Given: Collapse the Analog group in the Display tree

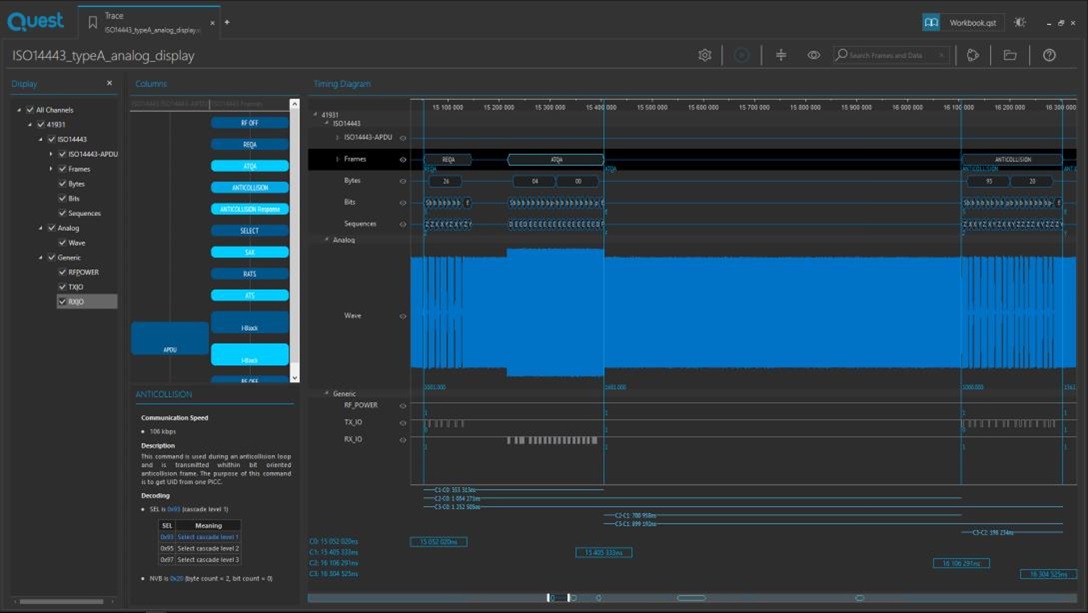Looking at the screenshot, I should click(x=41, y=228).
